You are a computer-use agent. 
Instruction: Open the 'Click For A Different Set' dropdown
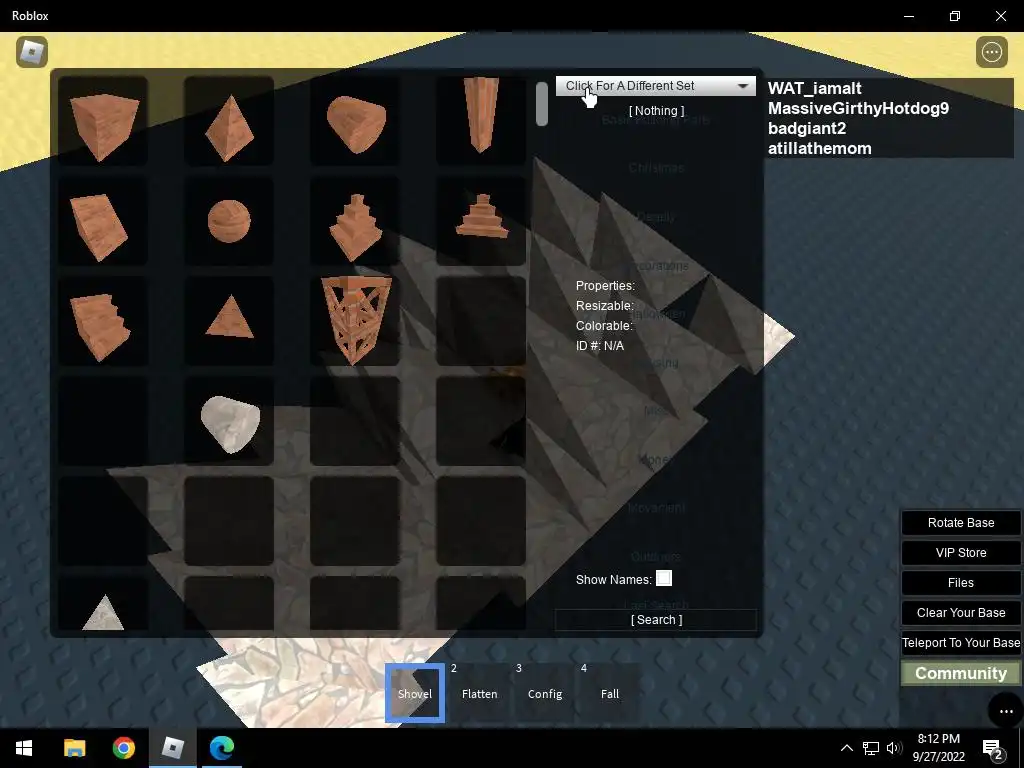tap(656, 86)
